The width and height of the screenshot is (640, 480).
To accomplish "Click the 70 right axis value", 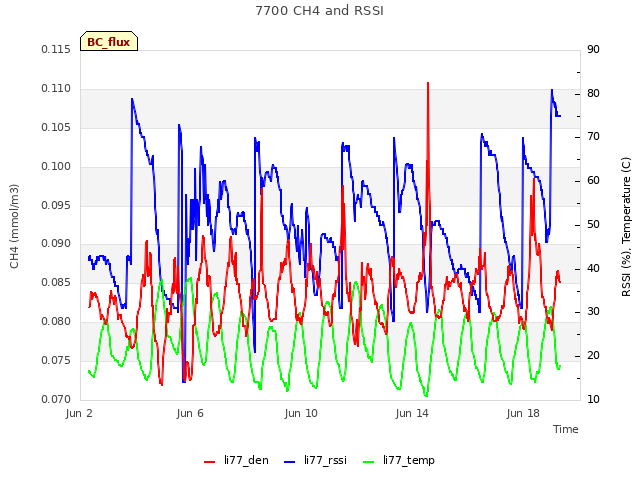I will pyautogui.click(x=593, y=136).
